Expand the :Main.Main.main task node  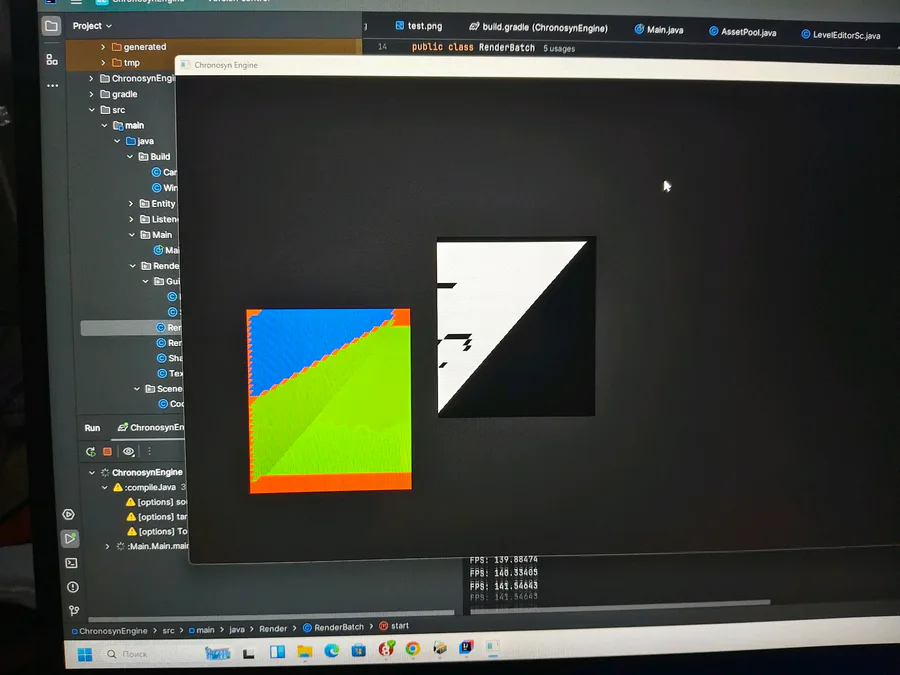pyautogui.click(x=107, y=546)
